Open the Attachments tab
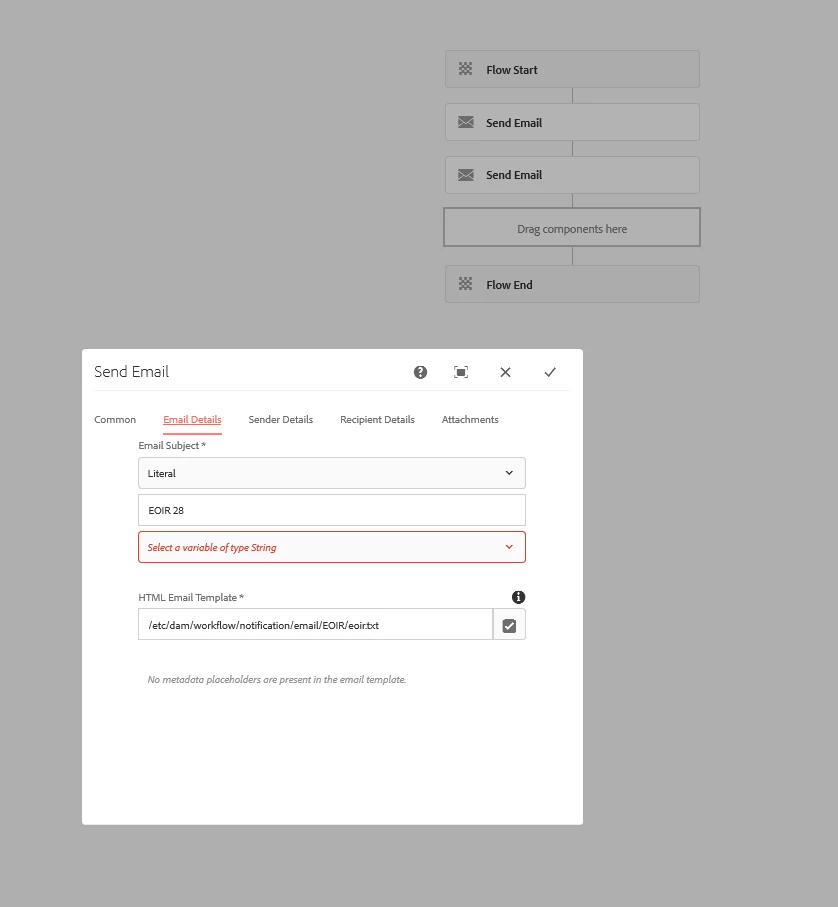This screenshot has width=838, height=907. [x=470, y=419]
